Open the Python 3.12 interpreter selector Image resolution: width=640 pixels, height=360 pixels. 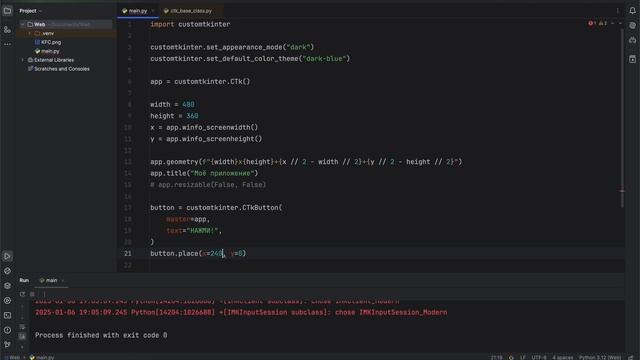coord(600,357)
